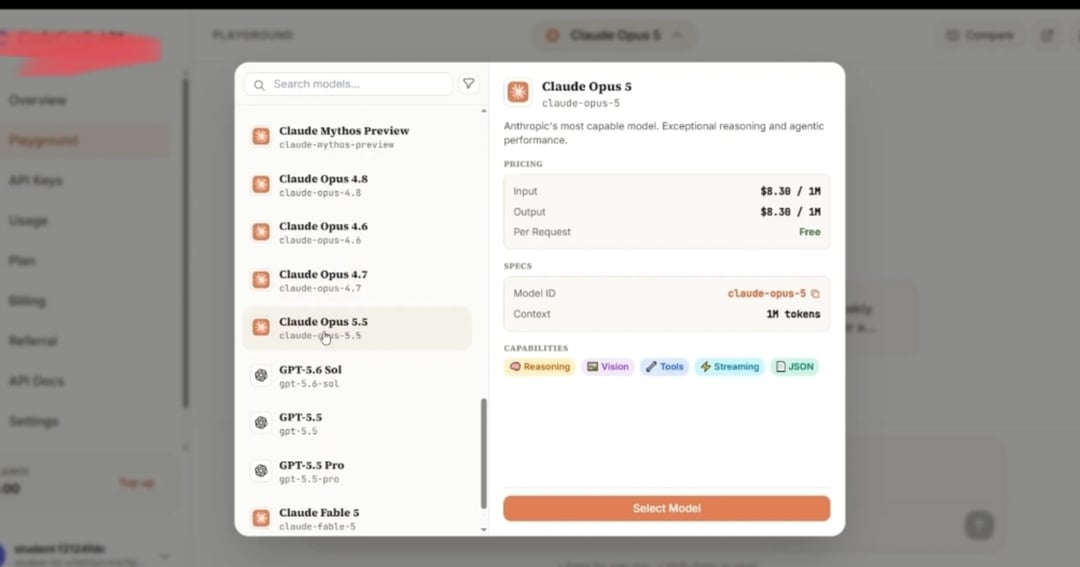The width and height of the screenshot is (1080, 567).
Task: Expand the Claude Opus 5 model dropdown
Action: click(x=613, y=35)
